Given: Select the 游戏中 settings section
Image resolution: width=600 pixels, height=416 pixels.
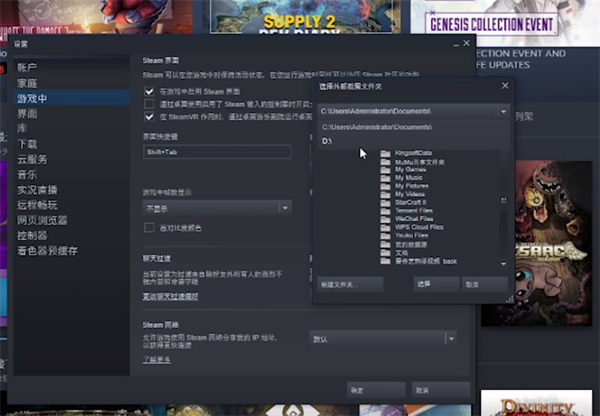Looking at the screenshot, I should click(x=72, y=98).
